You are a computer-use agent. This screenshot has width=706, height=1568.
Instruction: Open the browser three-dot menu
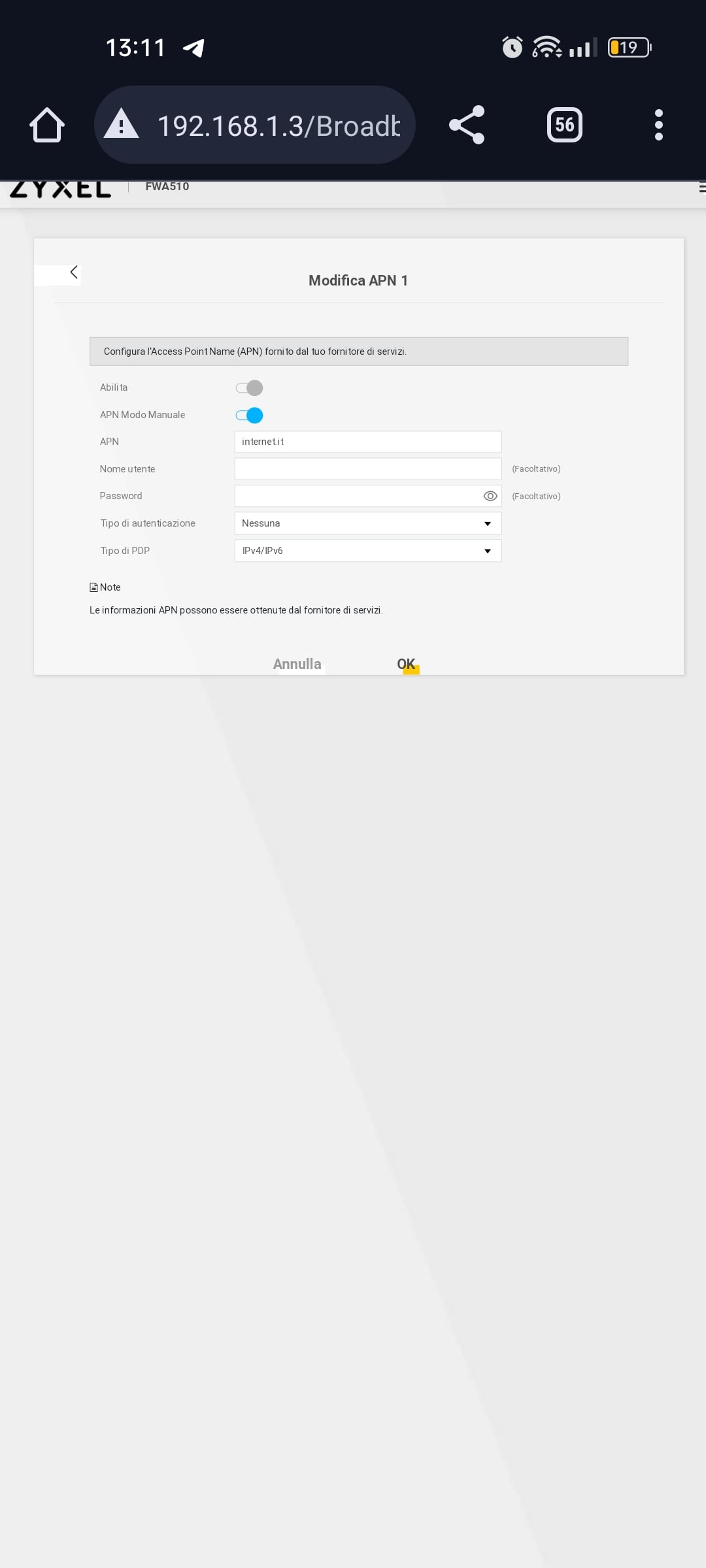point(659,125)
